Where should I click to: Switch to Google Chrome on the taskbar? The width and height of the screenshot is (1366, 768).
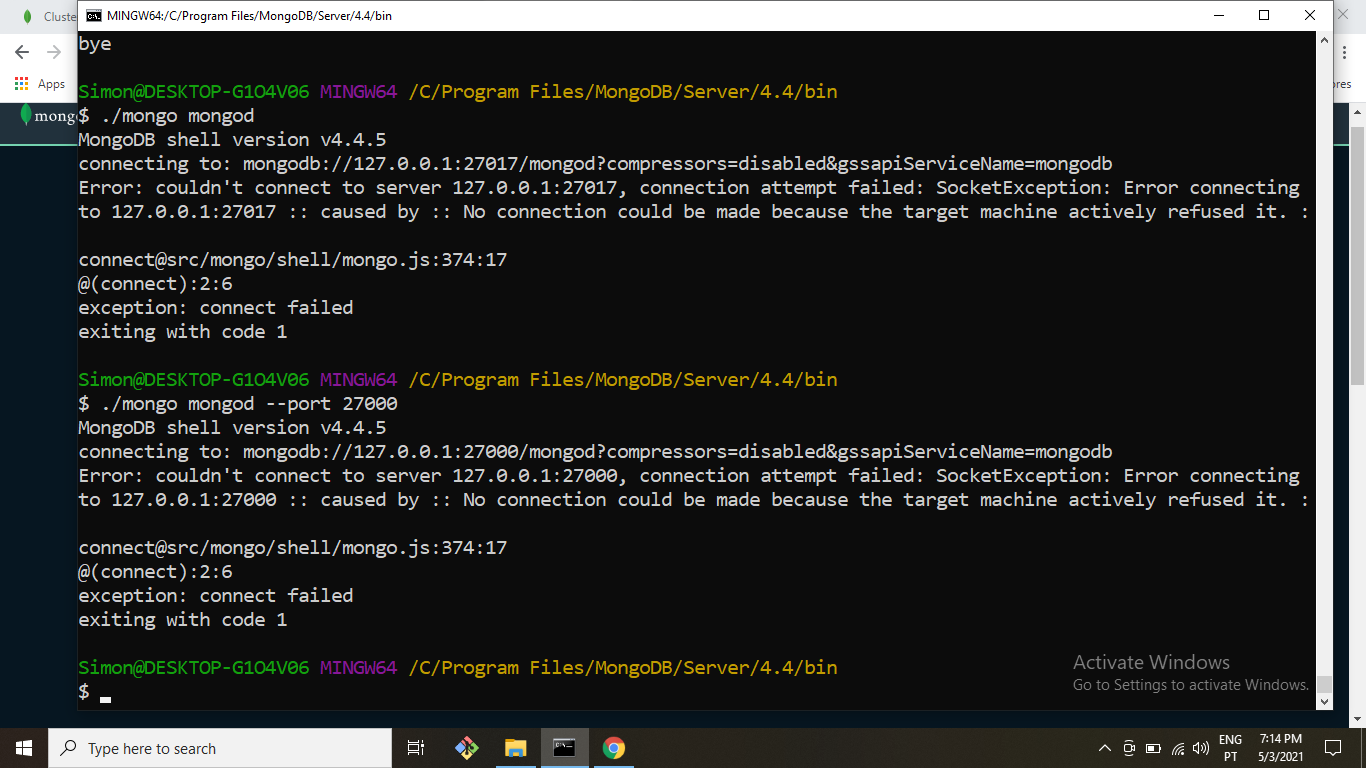(x=614, y=748)
